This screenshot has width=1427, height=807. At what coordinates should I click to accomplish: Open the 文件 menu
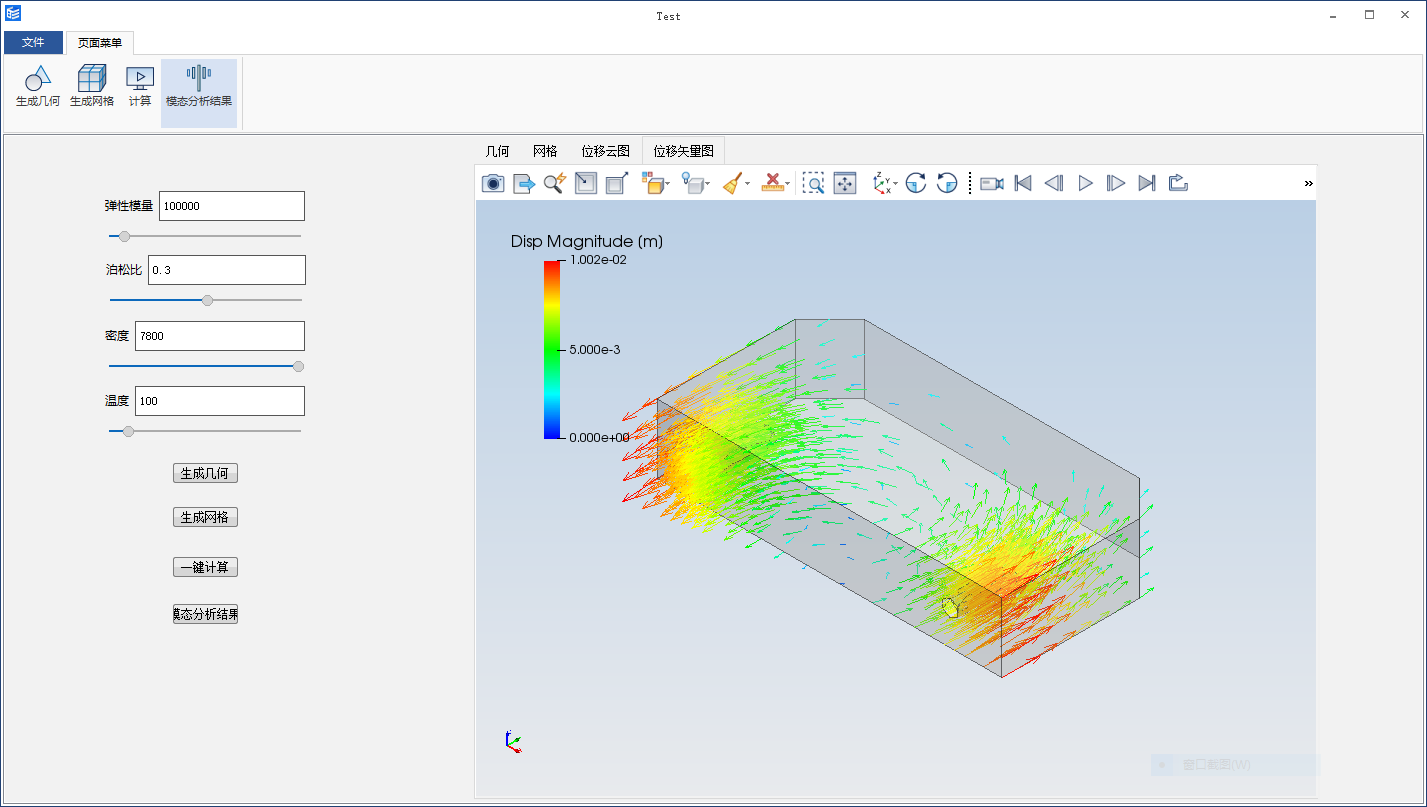pos(33,43)
